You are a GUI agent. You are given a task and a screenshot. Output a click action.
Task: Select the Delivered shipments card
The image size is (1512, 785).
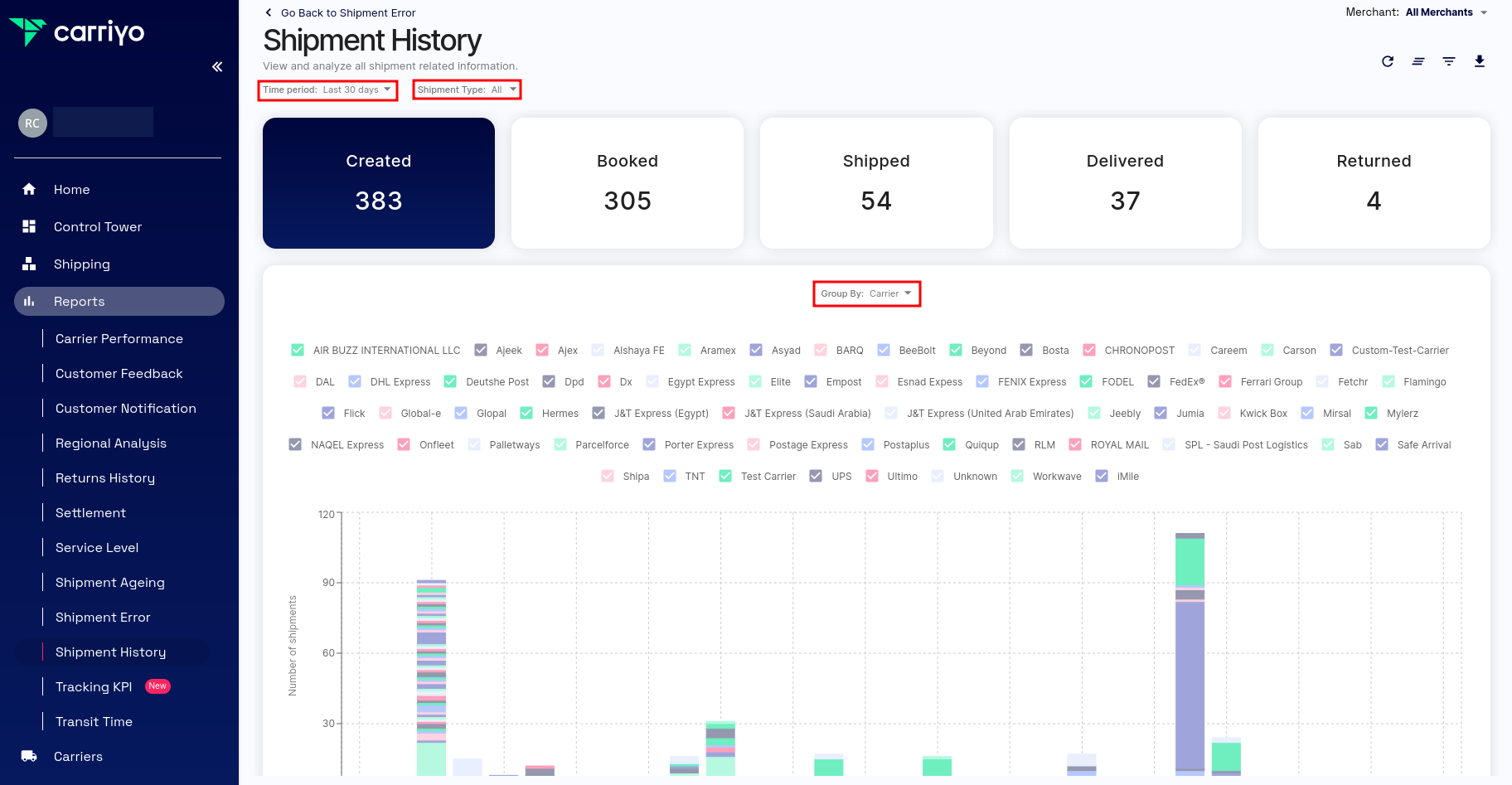[x=1125, y=182]
